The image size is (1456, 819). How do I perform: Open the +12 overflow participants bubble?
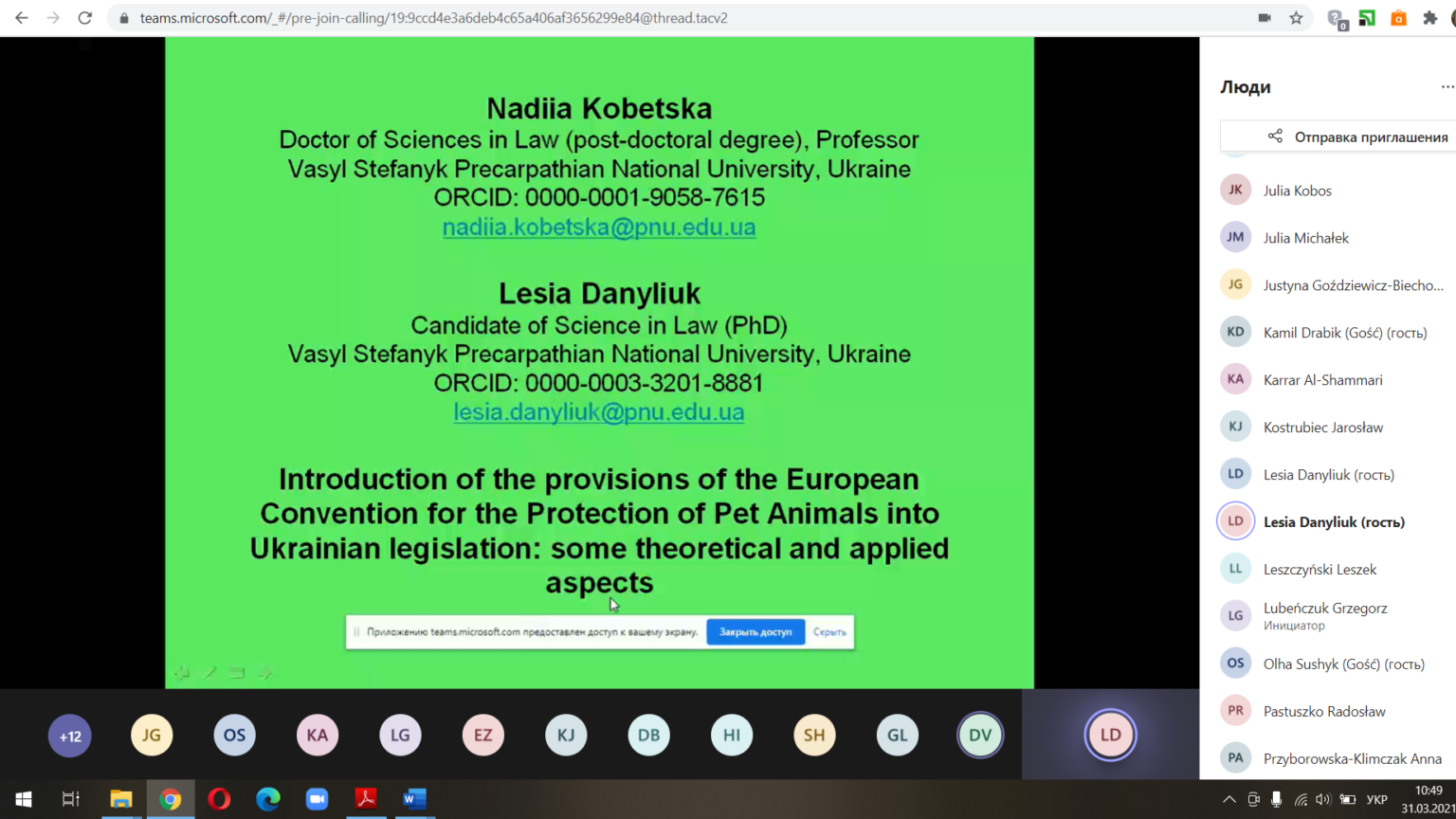70,736
